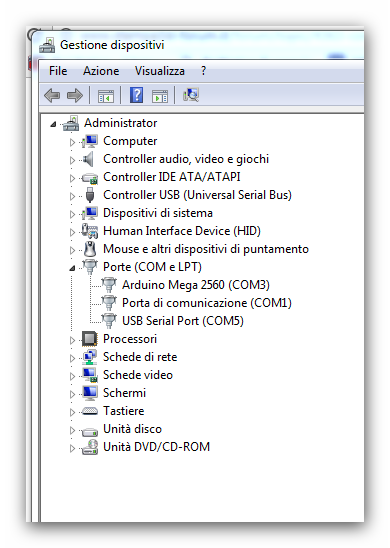Expand the Processori category
Viewport: 390px width, 548px height.
(72, 340)
